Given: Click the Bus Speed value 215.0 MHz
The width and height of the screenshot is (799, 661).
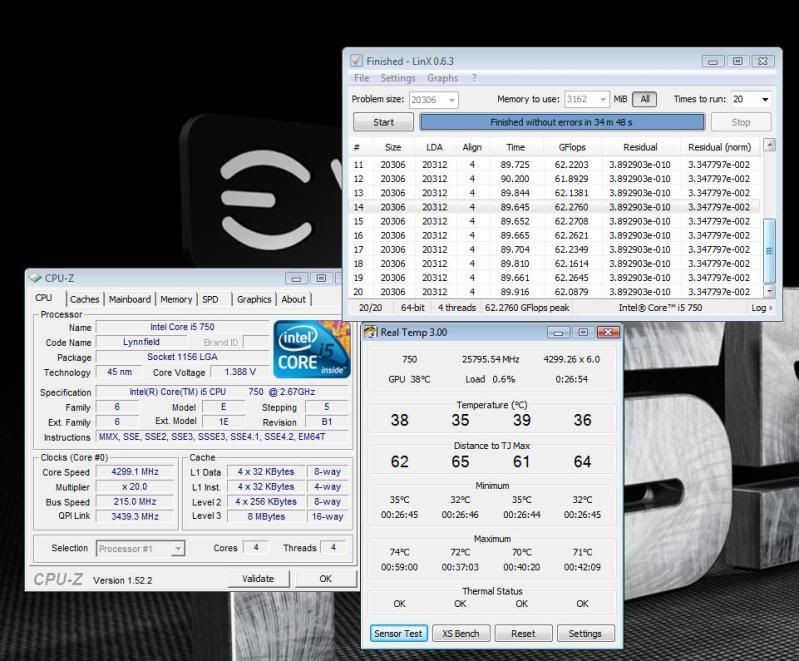Looking at the screenshot, I should point(135,502).
